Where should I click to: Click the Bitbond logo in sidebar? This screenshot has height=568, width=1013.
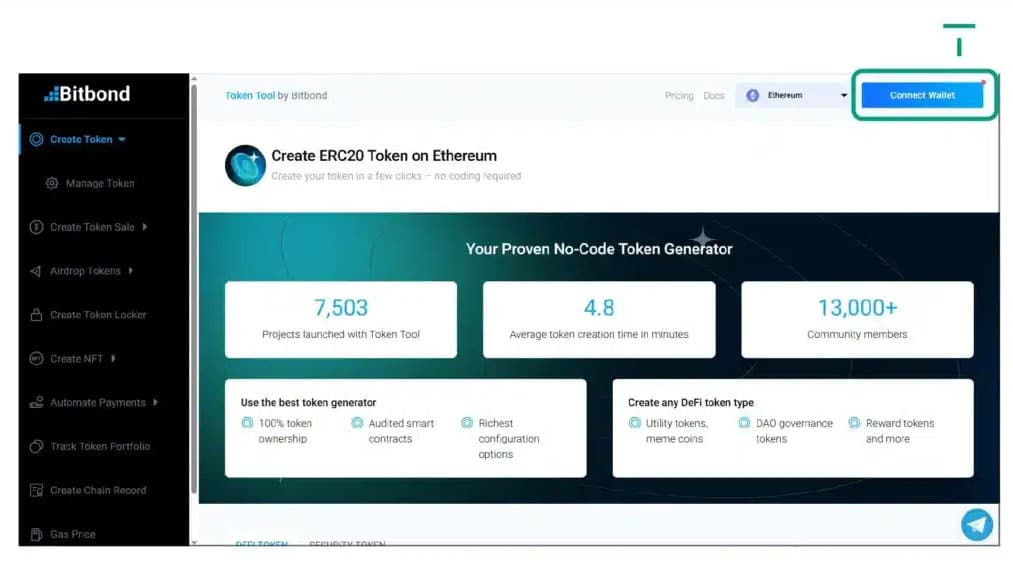point(87,94)
